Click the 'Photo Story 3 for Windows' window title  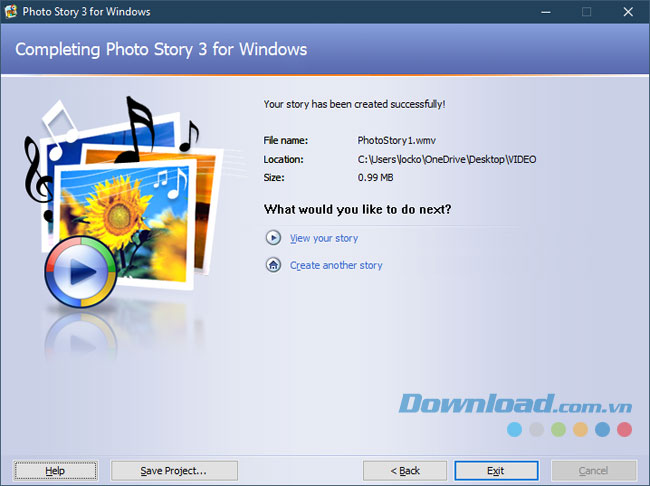pyautogui.click(x=86, y=12)
